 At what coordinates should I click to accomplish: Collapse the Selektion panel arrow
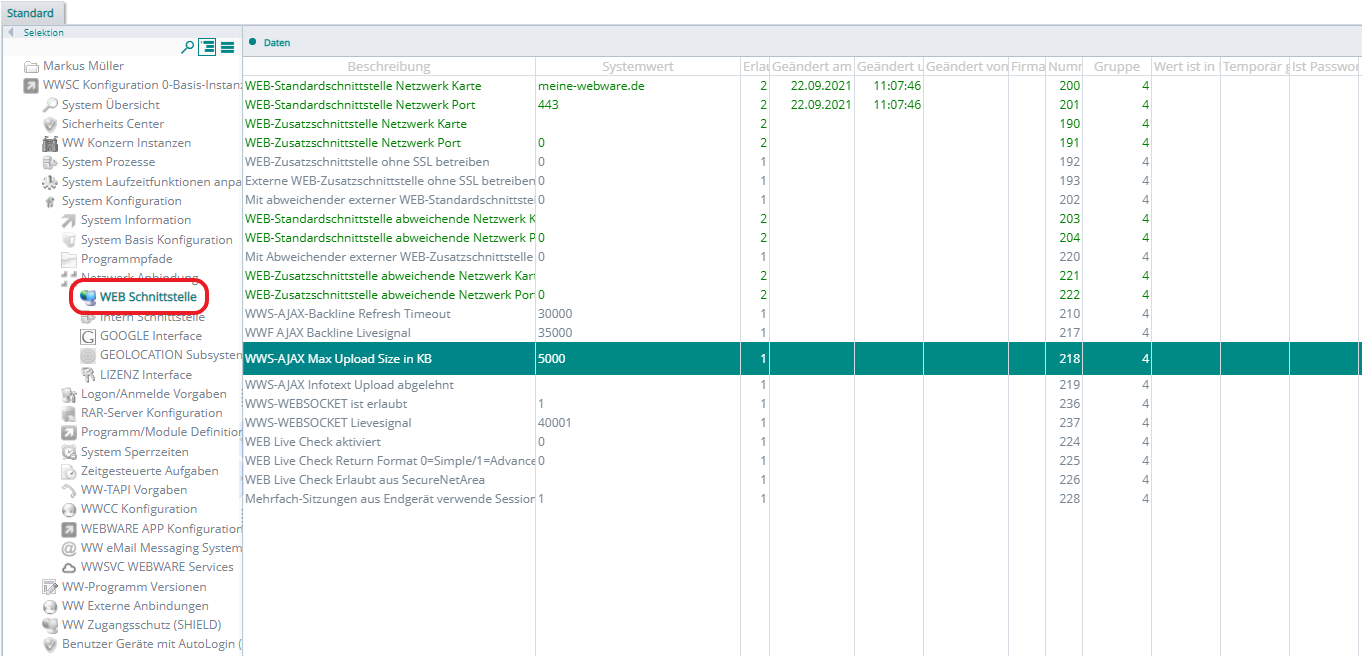click(x=11, y=33)
